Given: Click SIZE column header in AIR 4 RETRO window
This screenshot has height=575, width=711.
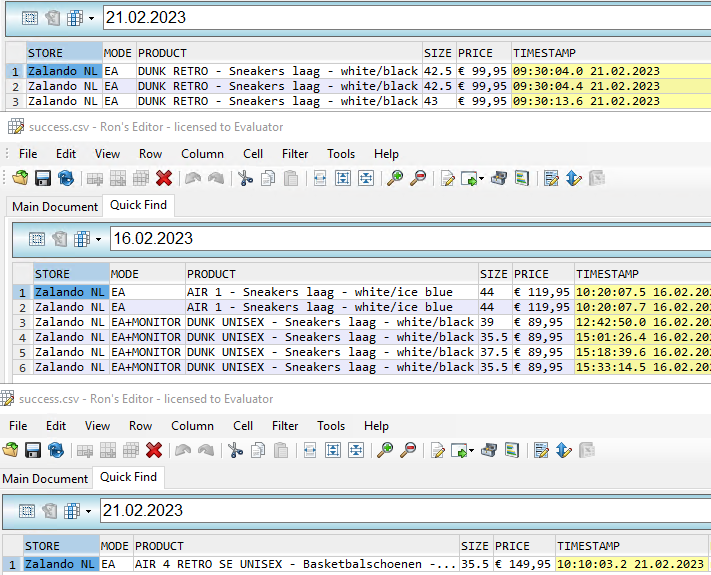Looking at the screenshot, I should [475, 546].
